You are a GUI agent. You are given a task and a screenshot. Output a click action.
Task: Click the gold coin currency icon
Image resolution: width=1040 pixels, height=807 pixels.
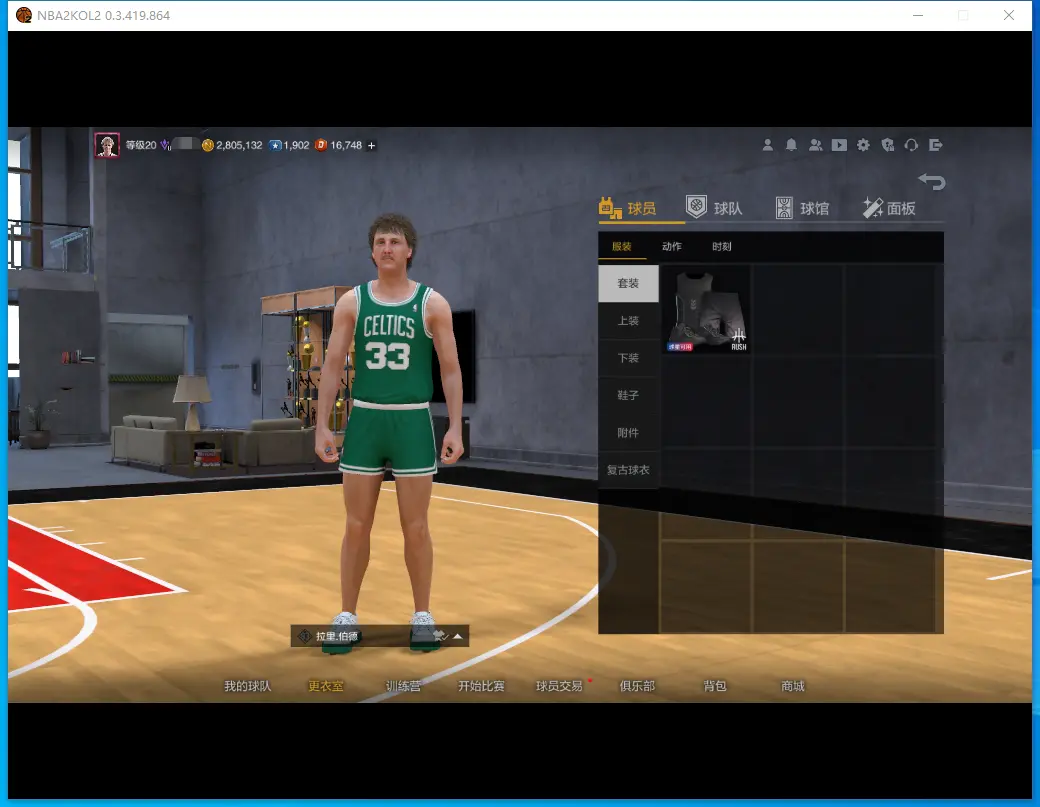[x=208, y=145]
